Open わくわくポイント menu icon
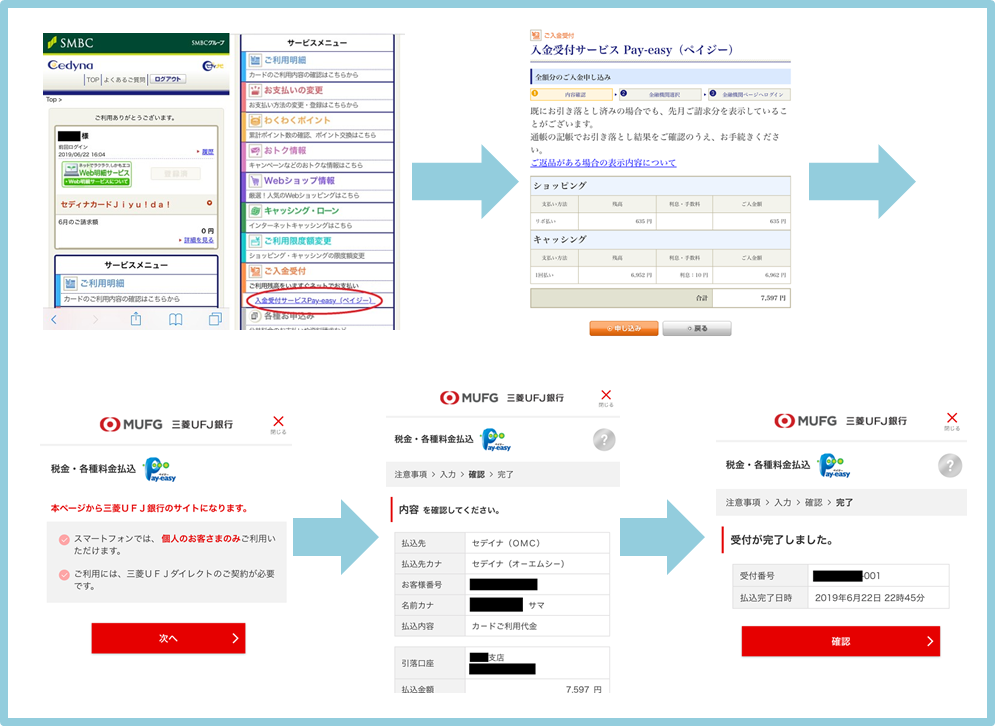This screenshot has height=726, width=995. pyautogui.click(x=254, y=121)
